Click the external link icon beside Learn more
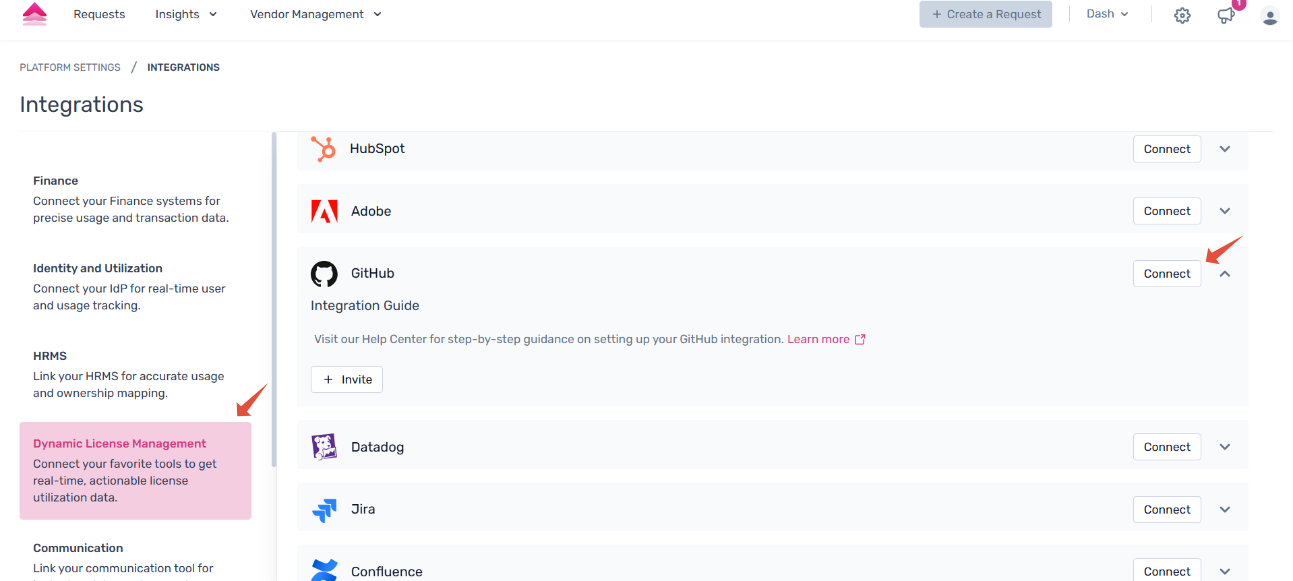The height and width of the screenshot is (581, 1293). pos(860,339)
